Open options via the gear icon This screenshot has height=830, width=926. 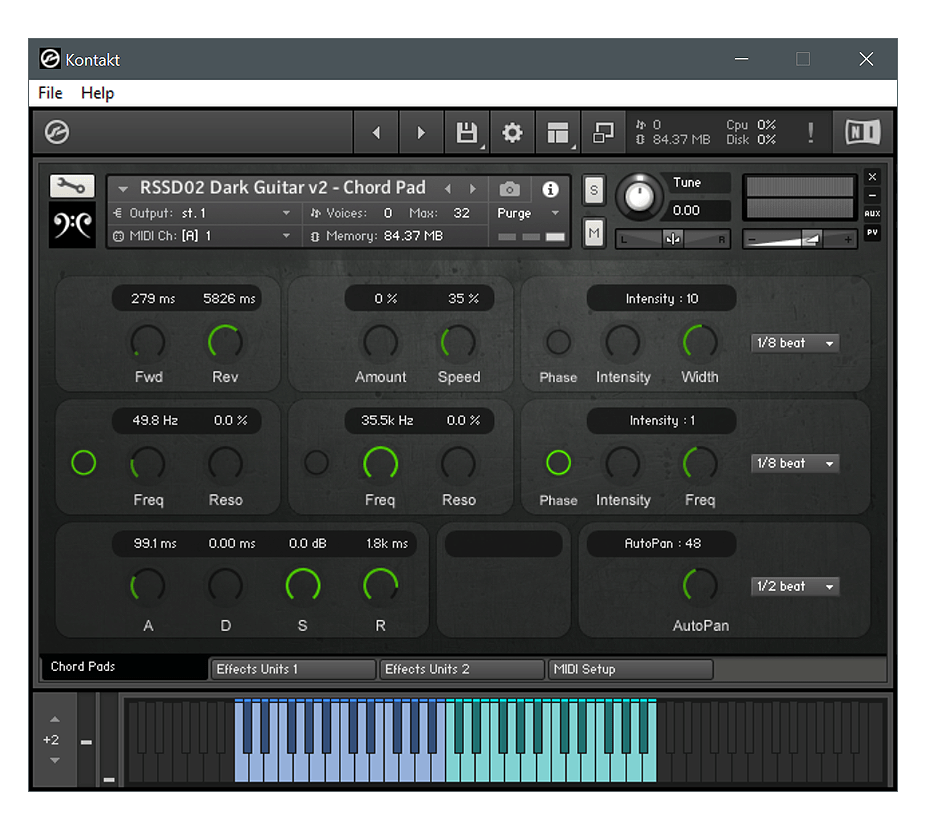512,132
